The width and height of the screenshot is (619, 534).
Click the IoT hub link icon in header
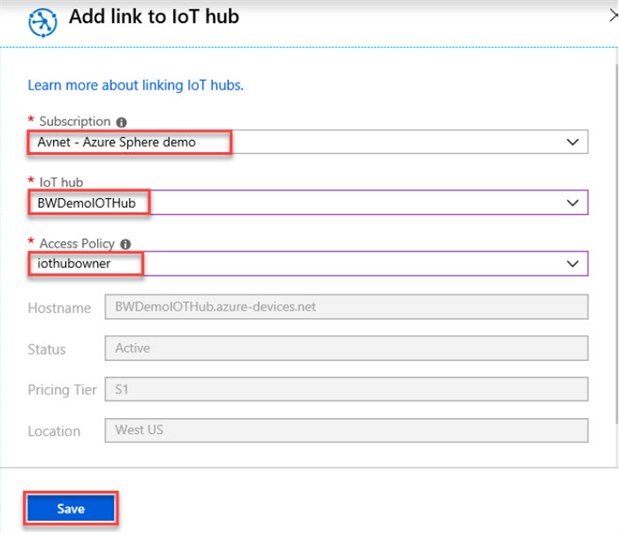43,21
